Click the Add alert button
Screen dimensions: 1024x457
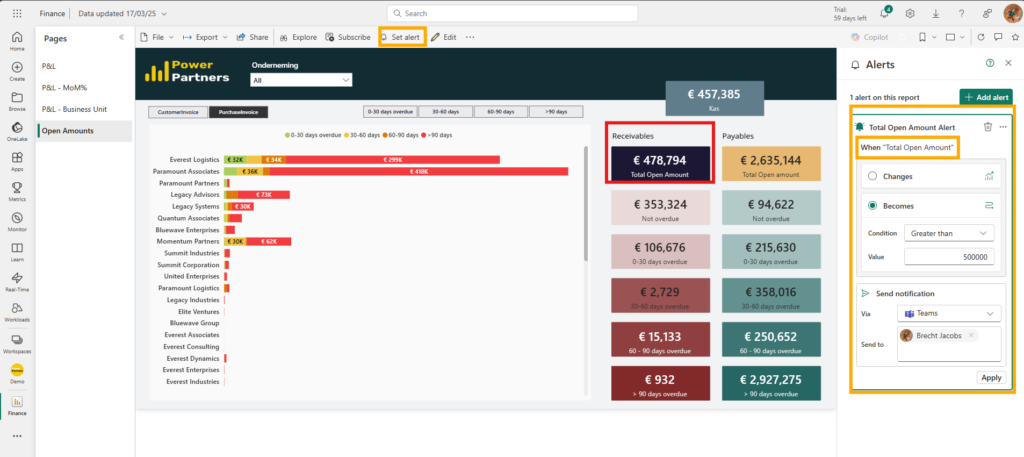click(985, 97)
